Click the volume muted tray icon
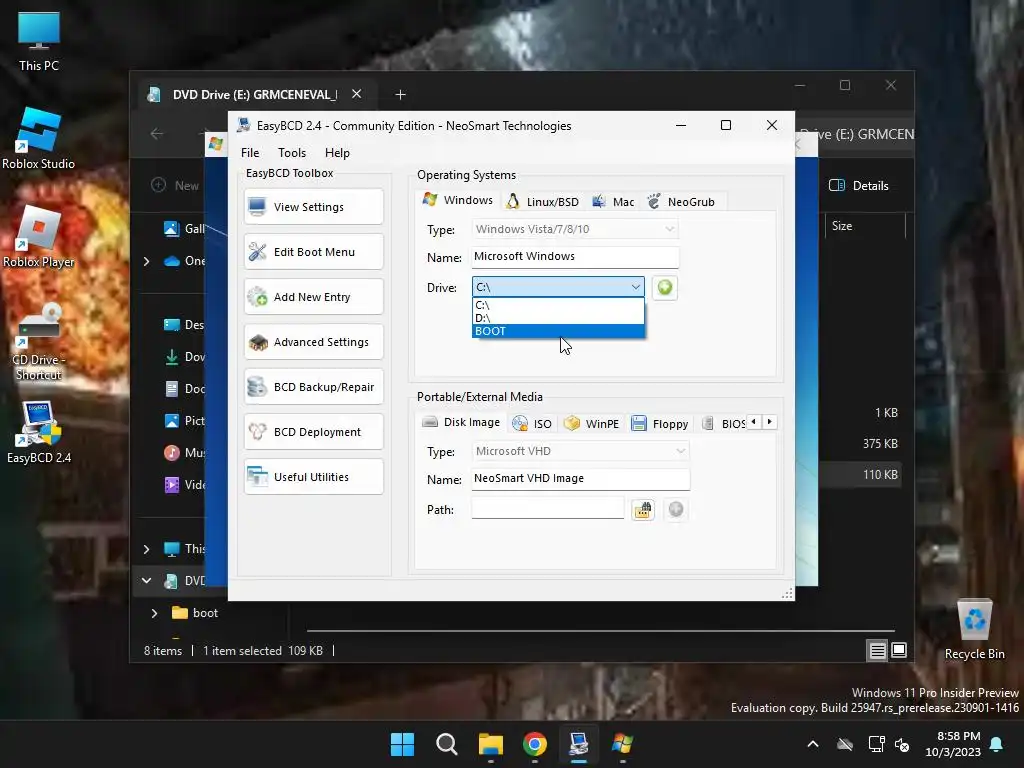The image size is (1024, 768). tap(903, 744)
